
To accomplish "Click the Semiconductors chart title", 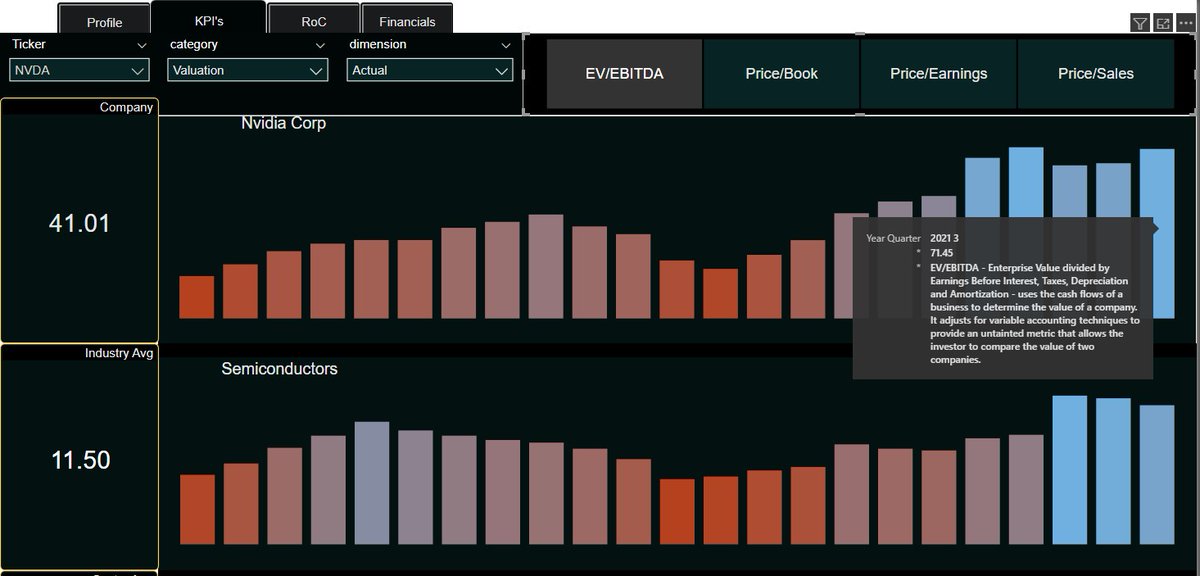I will coord(279,369).
